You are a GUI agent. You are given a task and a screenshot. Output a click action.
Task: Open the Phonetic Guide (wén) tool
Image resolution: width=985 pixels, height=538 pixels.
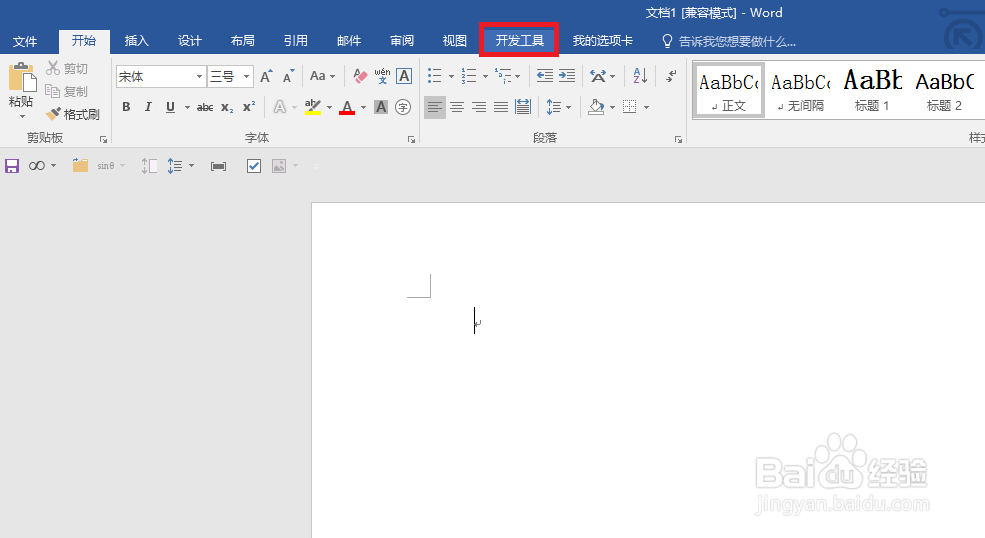tap(382, 77)
